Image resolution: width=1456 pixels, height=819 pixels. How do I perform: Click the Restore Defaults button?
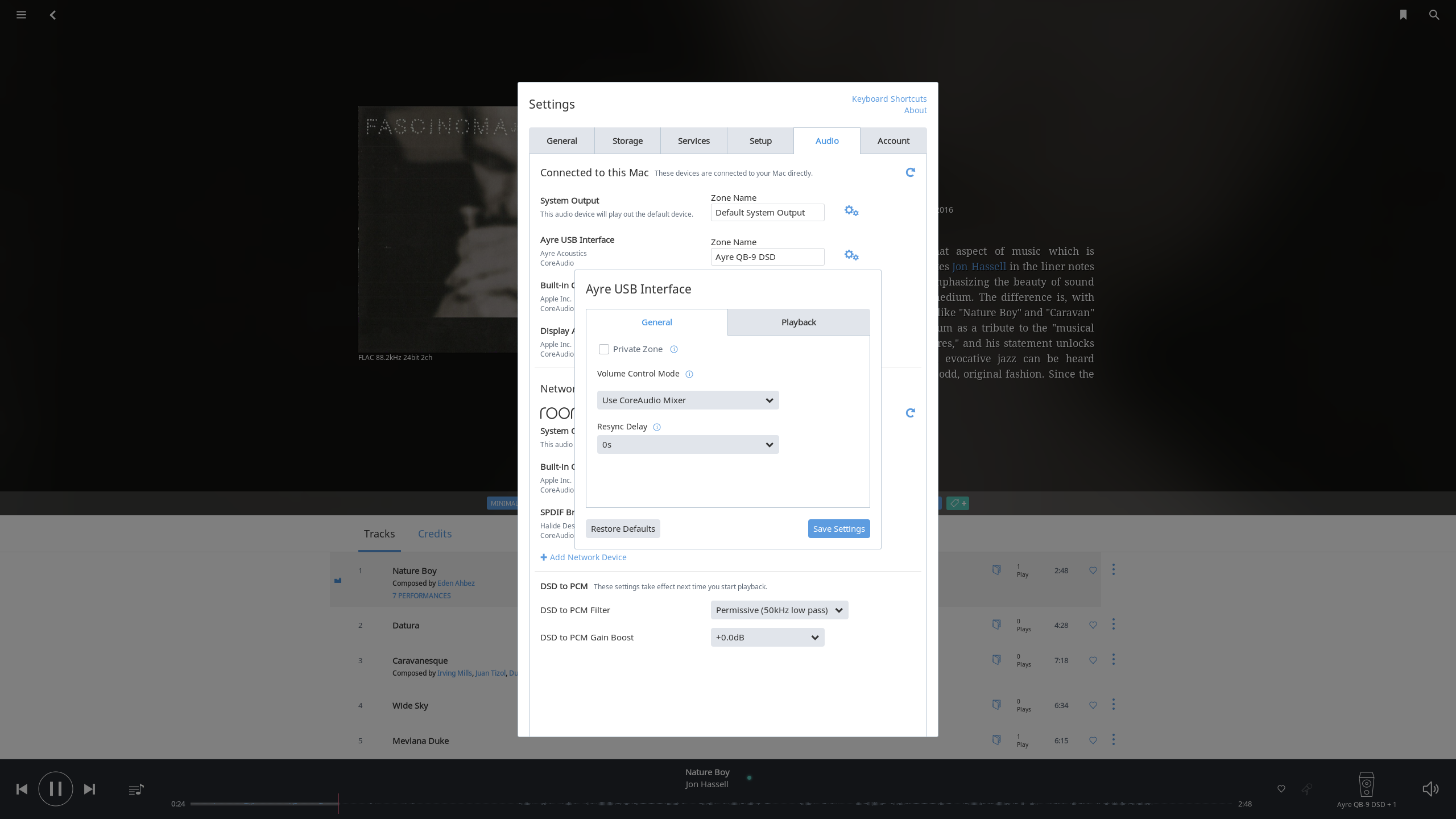pyautogui.click(x=623, y=529)
